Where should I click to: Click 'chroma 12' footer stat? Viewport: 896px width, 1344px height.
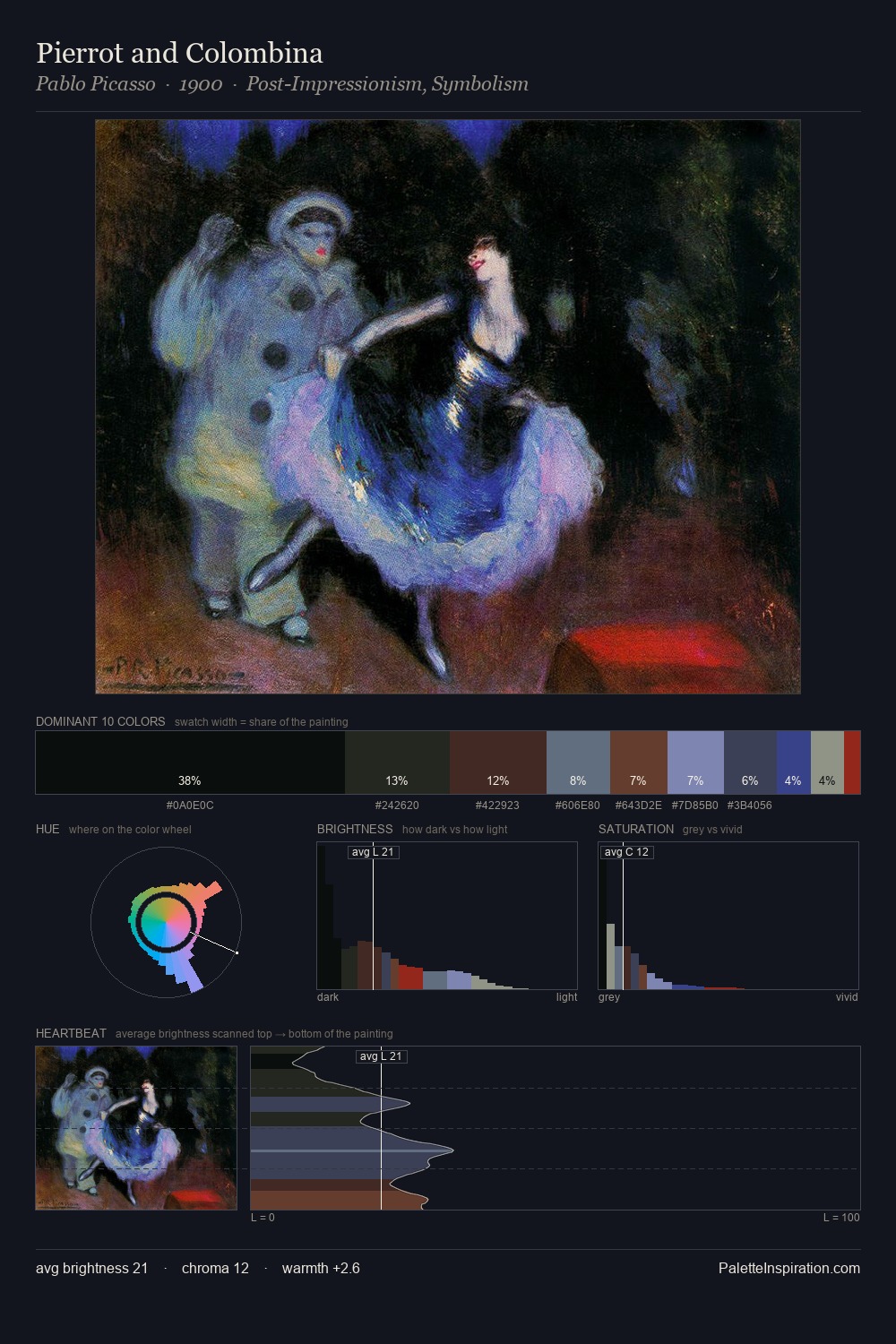(x=215, y=1268)
